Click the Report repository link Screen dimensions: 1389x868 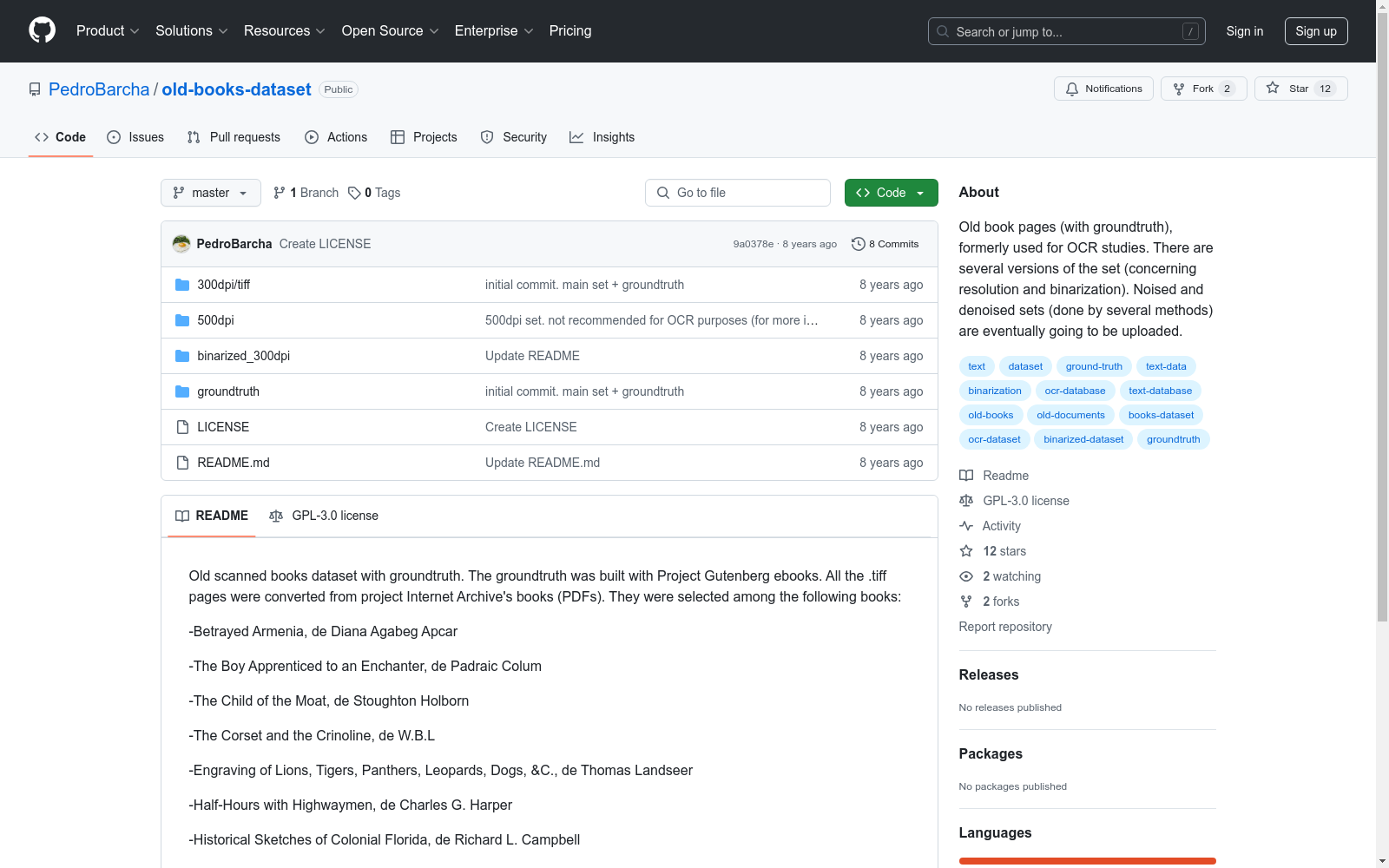click(x=1005, y=627)
